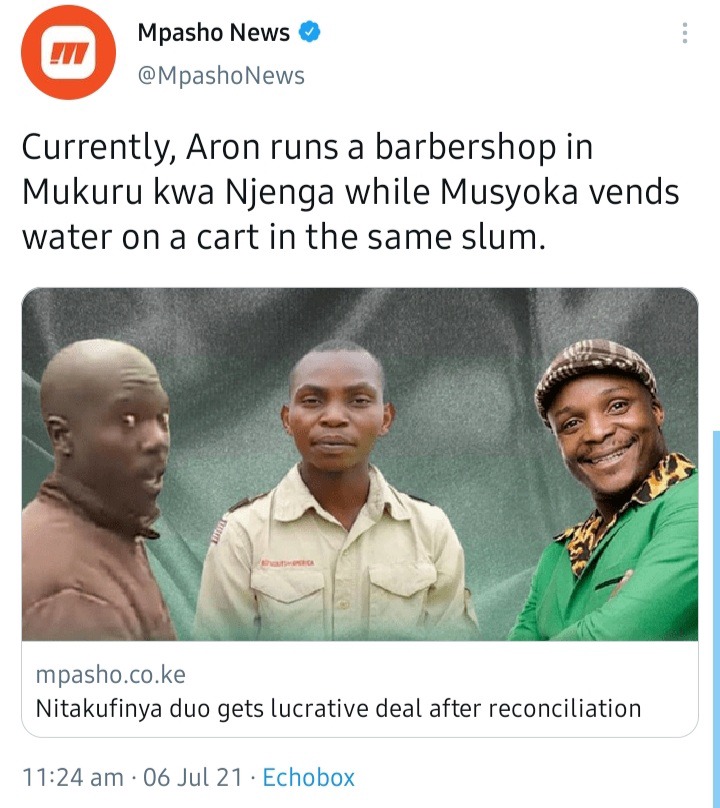Click the 06 Jul 21 date
720x808 pixels.
pos(192,778)
